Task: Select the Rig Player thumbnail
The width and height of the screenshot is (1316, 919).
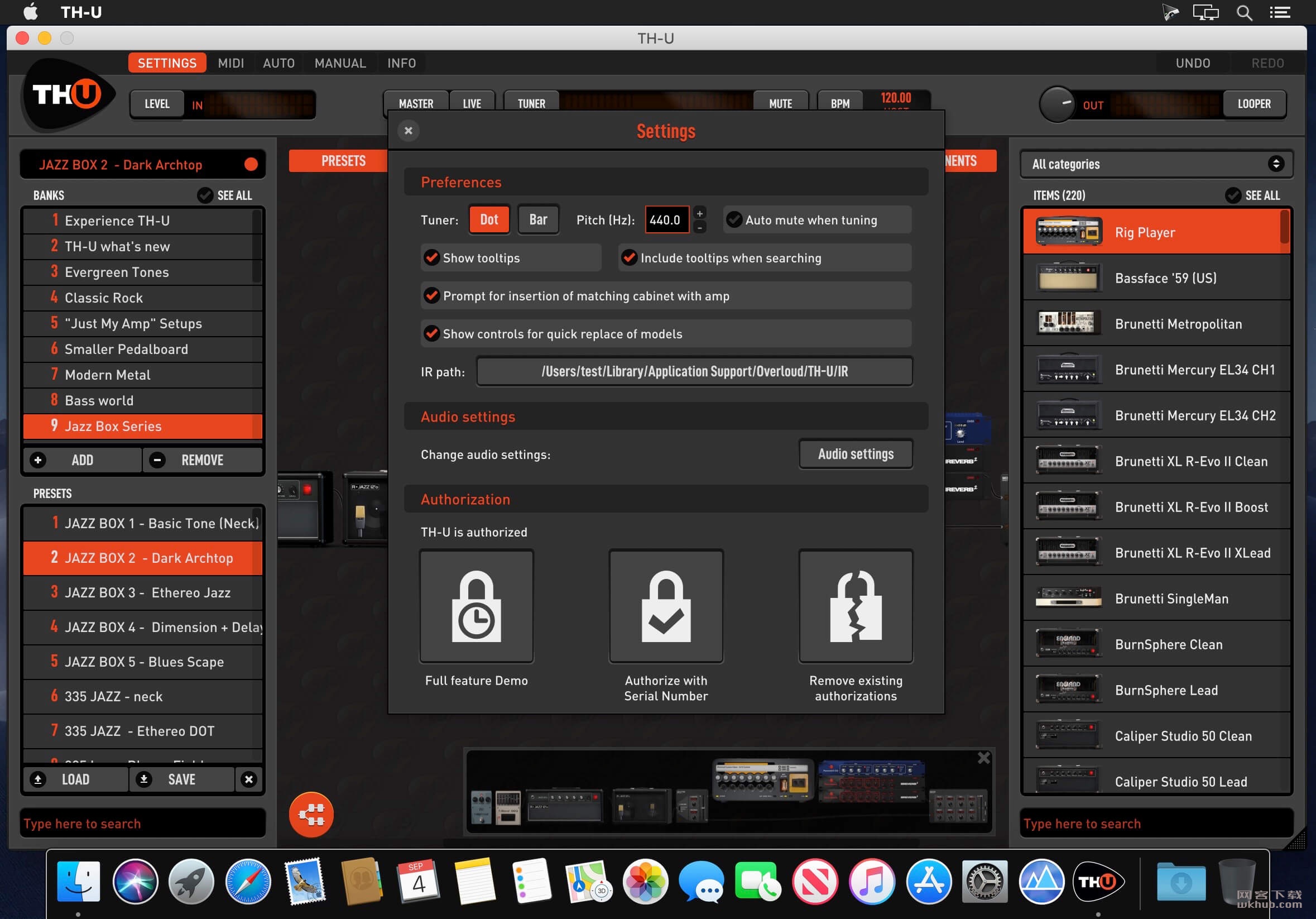Action: pos(1068,232)
